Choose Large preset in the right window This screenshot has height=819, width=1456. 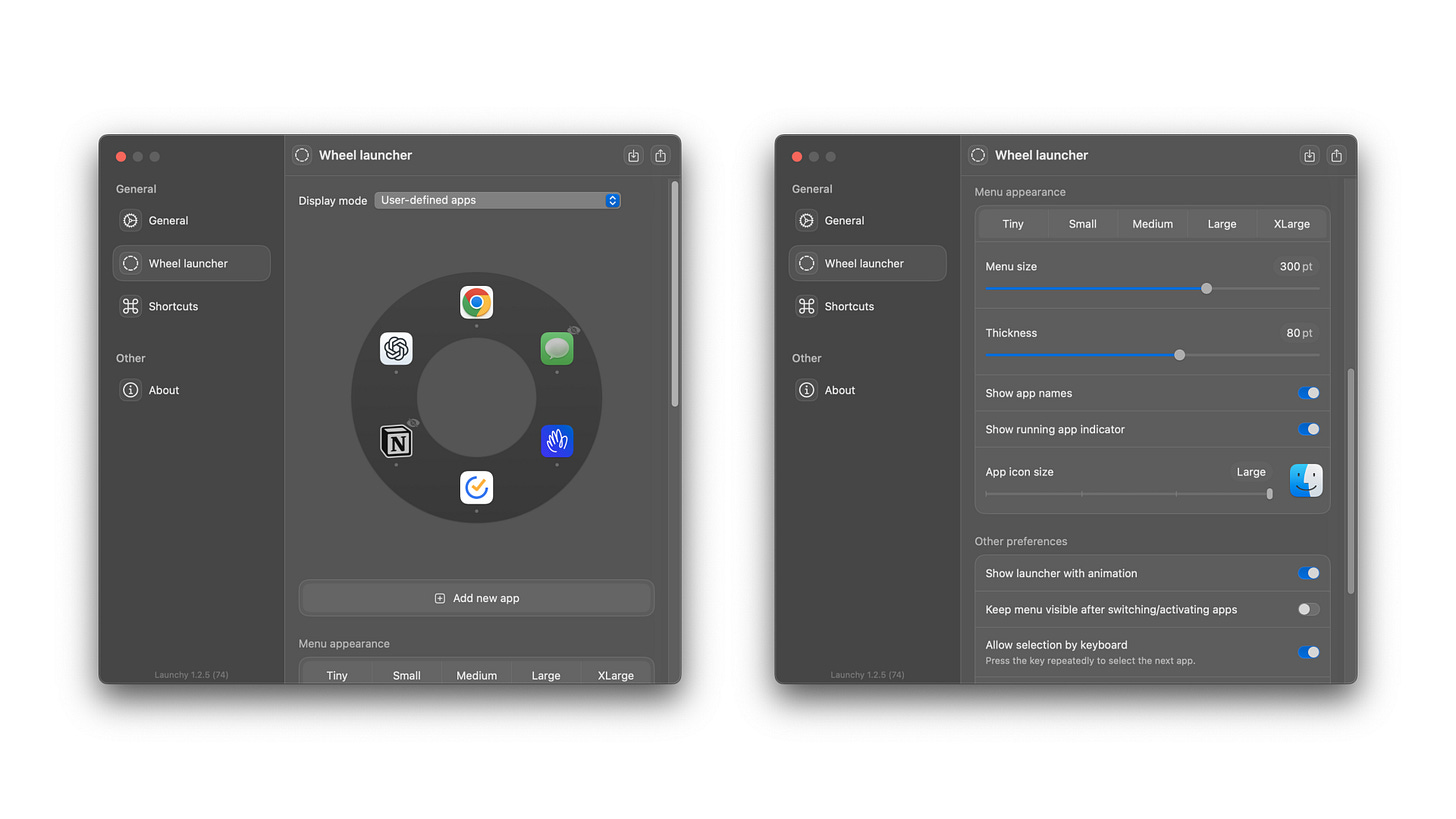(1222, 224)
